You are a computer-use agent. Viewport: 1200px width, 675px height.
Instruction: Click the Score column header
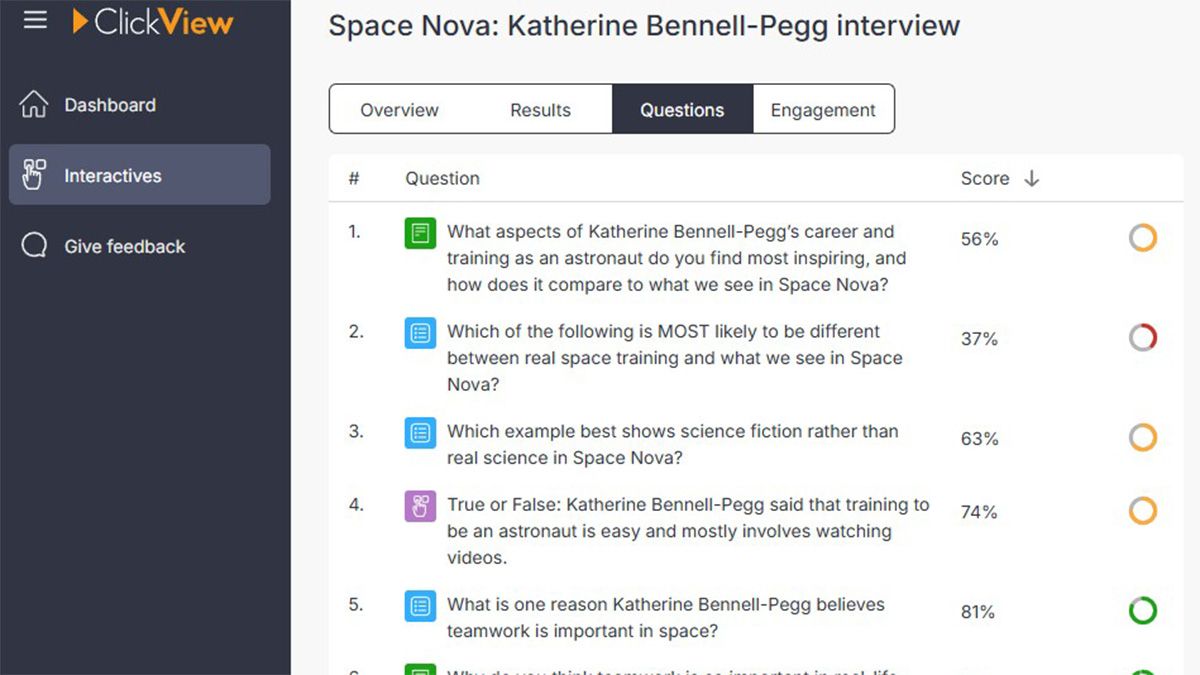(984, 178)
